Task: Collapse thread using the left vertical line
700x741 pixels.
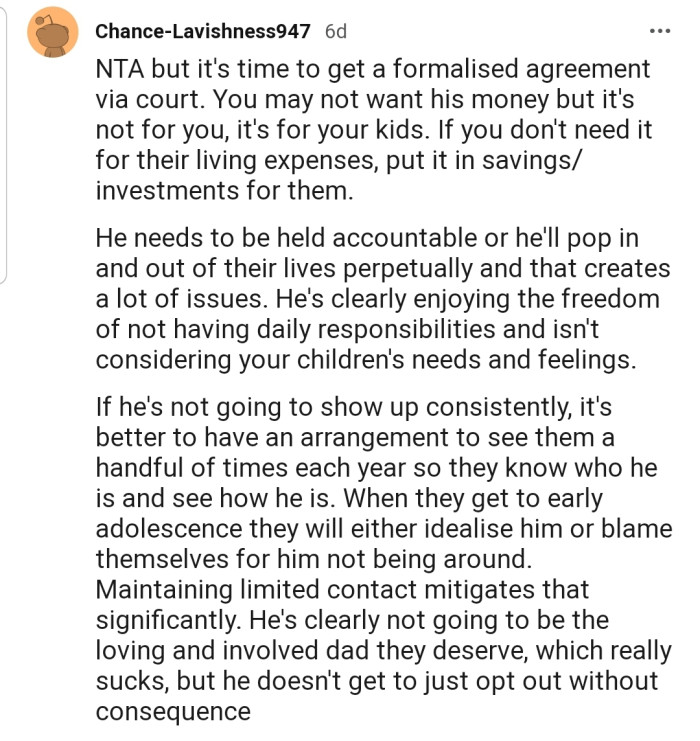Action: pyautogui.click(x=3, y=144)
